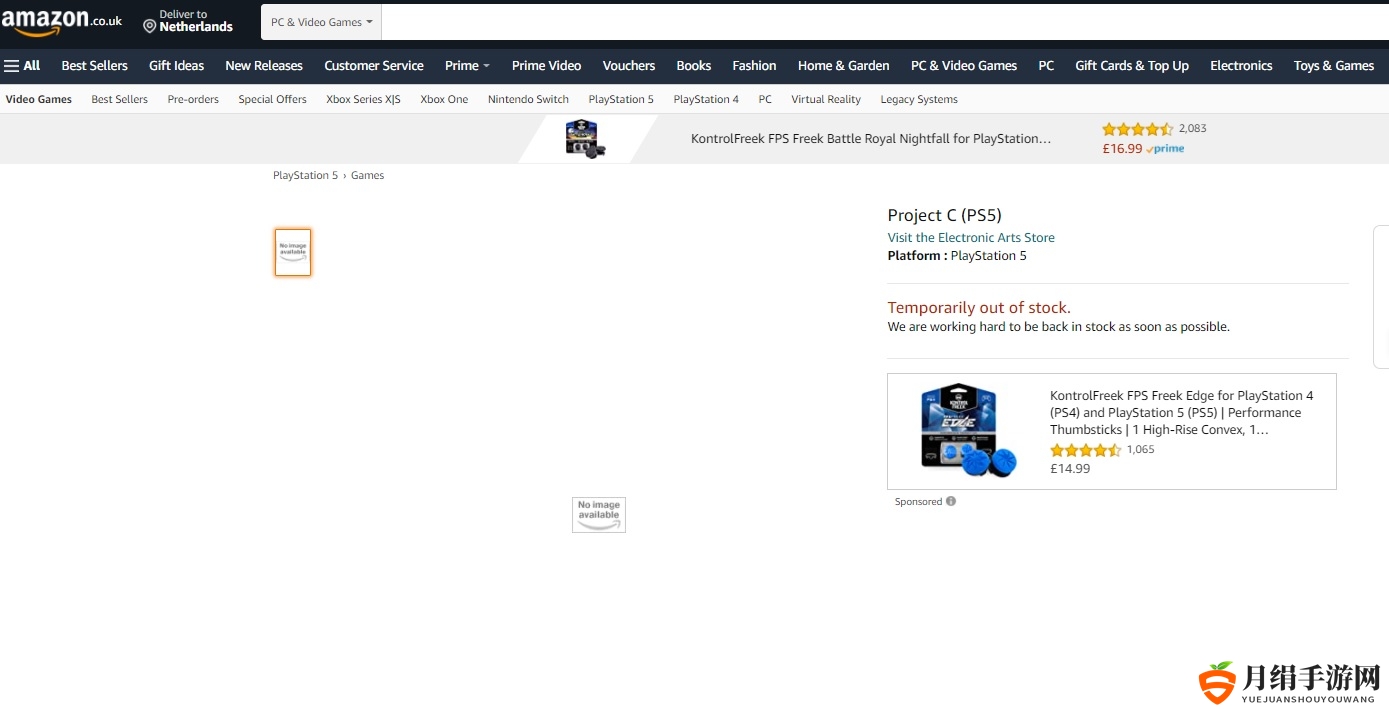Open Best Sellers in the Video Games subnav
1389x709 pixels.
(119, 99)
